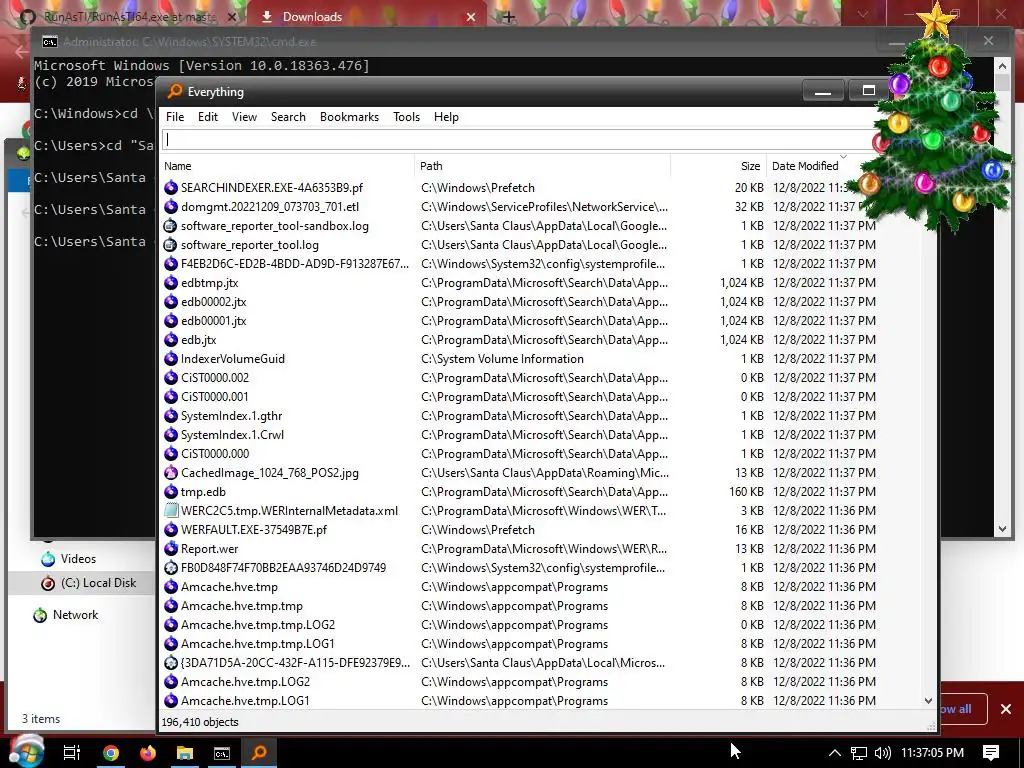Image resolution: width=1024 pixels, height=768 pixels.
Task: Open Firefox from the taskbar
Action: pos(148,753)
